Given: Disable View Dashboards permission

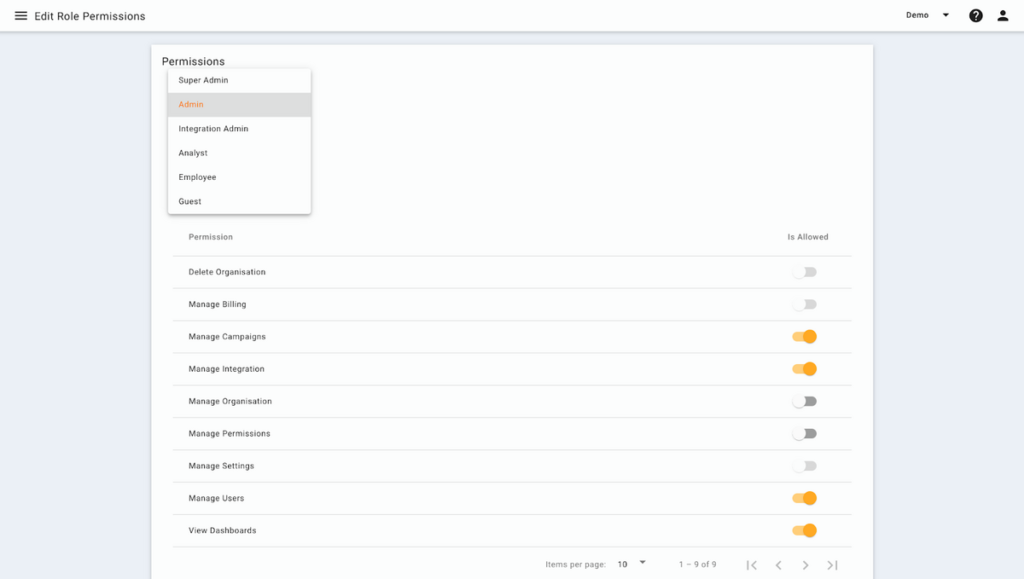Looking at the screenshot, I should tap(805, 531).
